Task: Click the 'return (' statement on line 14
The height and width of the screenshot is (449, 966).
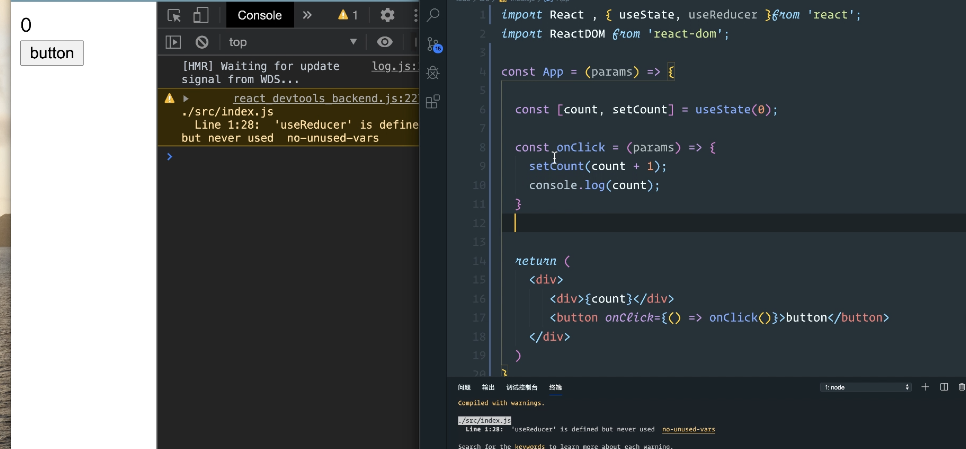Action: 543,261
